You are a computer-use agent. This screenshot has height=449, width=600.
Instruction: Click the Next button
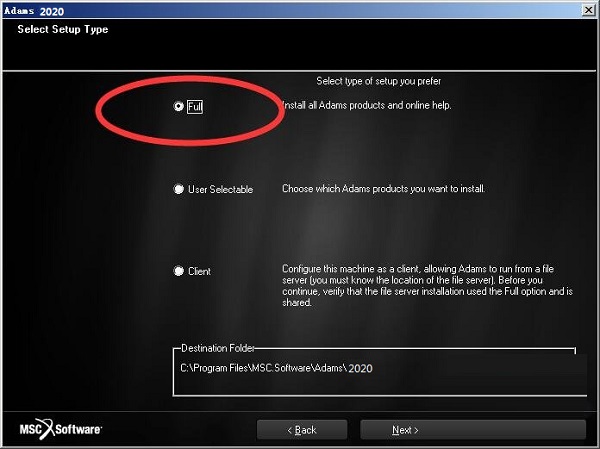click(x=473, y=430)
